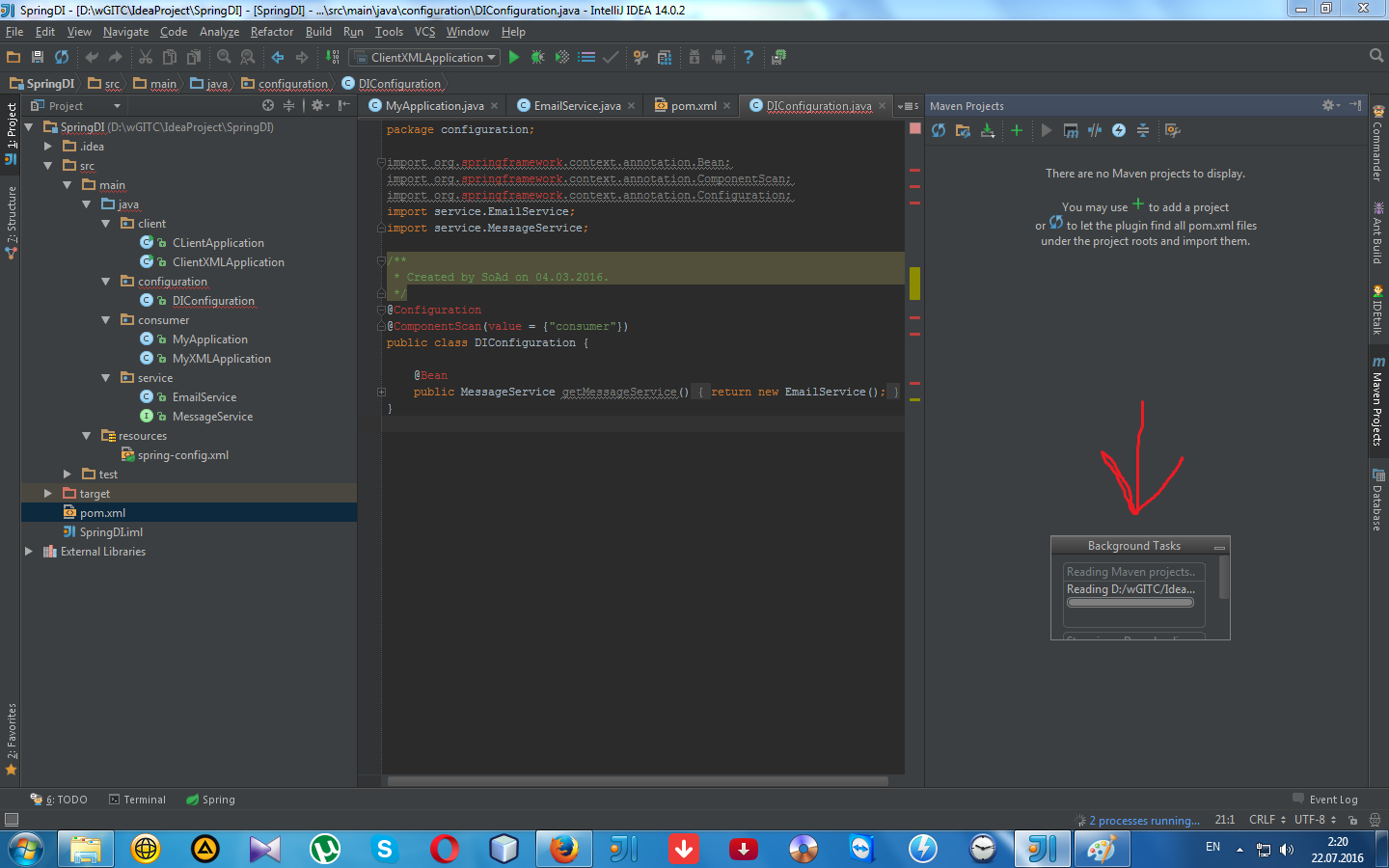The image size is (1389, 868).
Task: Toggle the 2: Structure tool window button
Action: pos(11,222)
